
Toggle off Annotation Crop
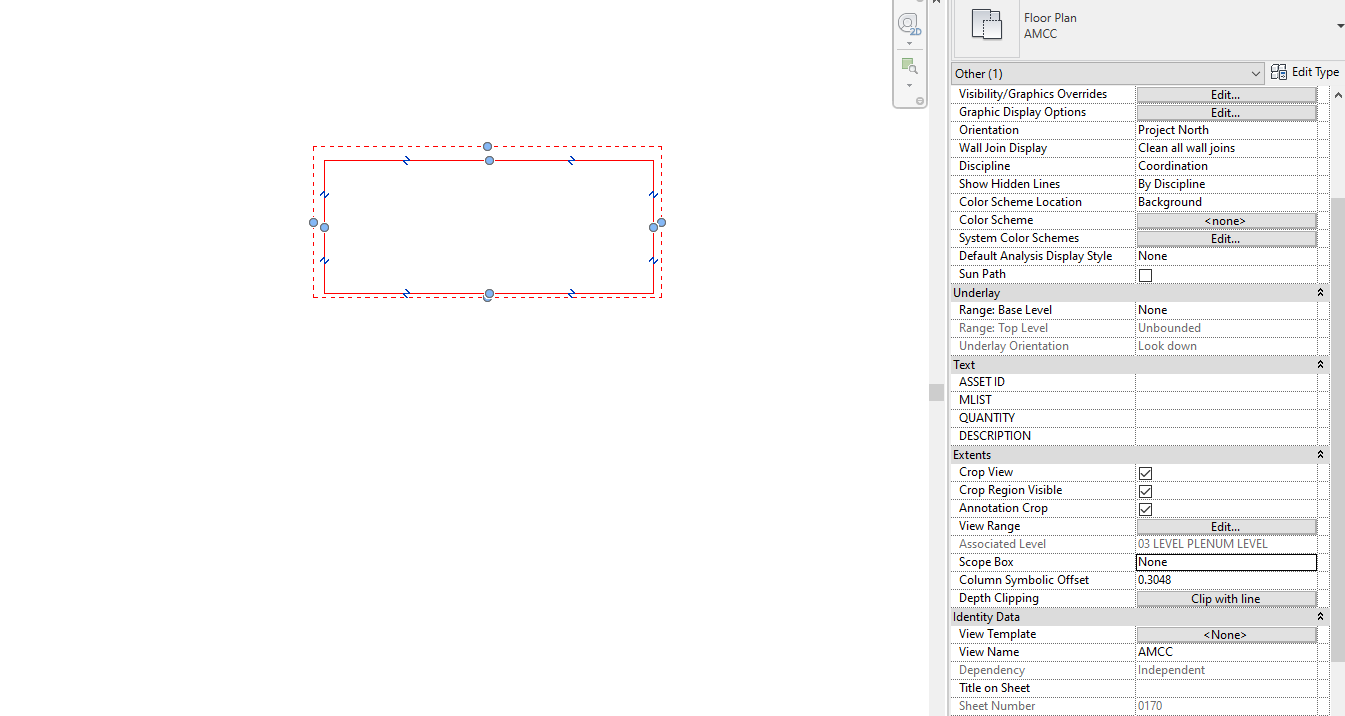1145,508
